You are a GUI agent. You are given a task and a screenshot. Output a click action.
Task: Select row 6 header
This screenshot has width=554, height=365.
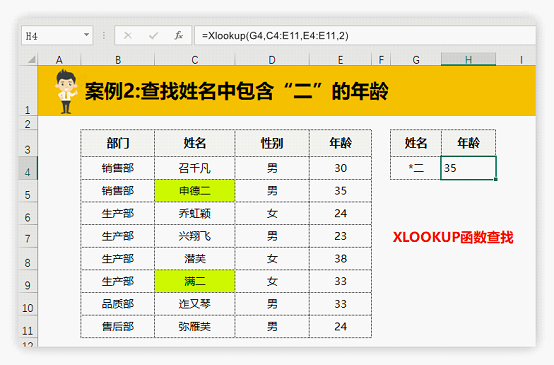click(28, 213)
